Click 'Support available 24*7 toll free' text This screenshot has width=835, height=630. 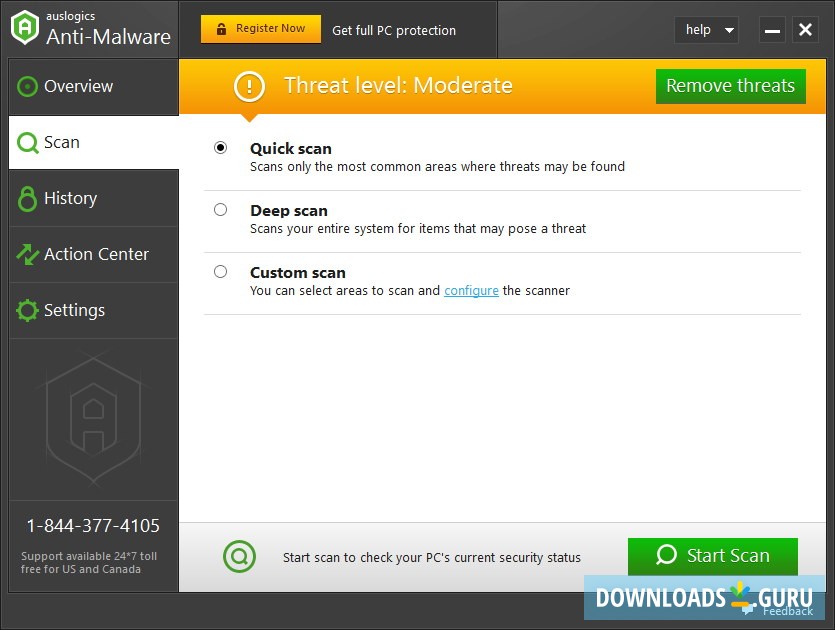(x=89, y=562)
